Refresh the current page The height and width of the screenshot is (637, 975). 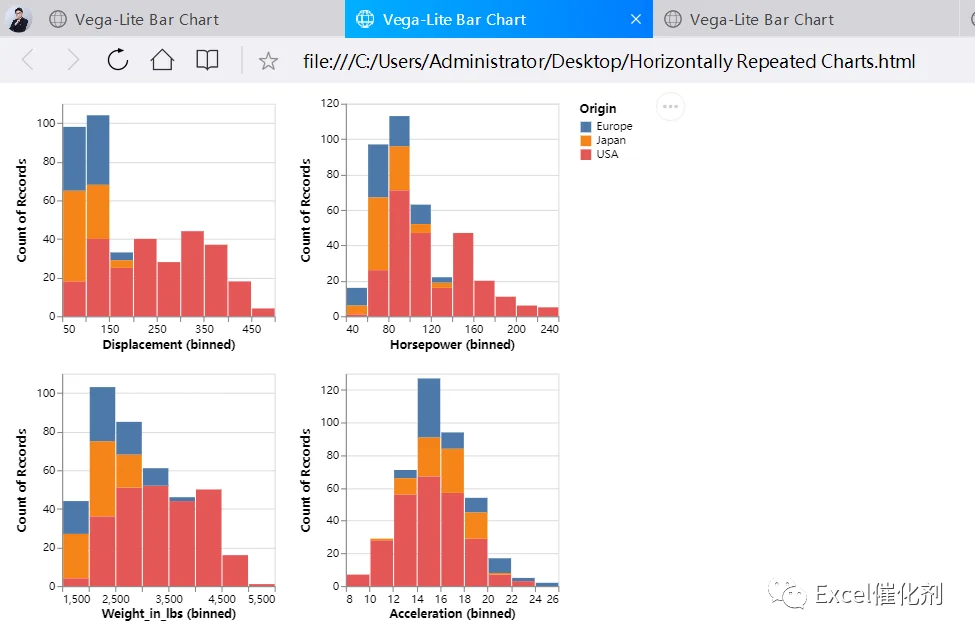(118, 60)
